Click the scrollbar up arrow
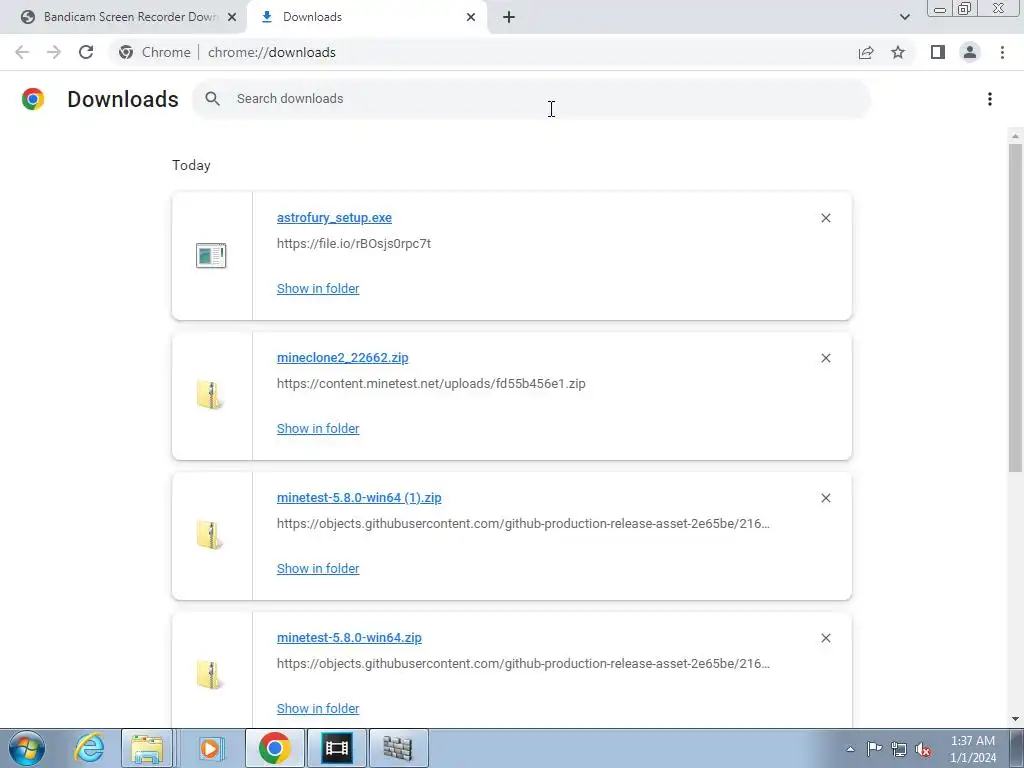The width and height of the screenshot is (1024, 768). tap(1015, 136)
